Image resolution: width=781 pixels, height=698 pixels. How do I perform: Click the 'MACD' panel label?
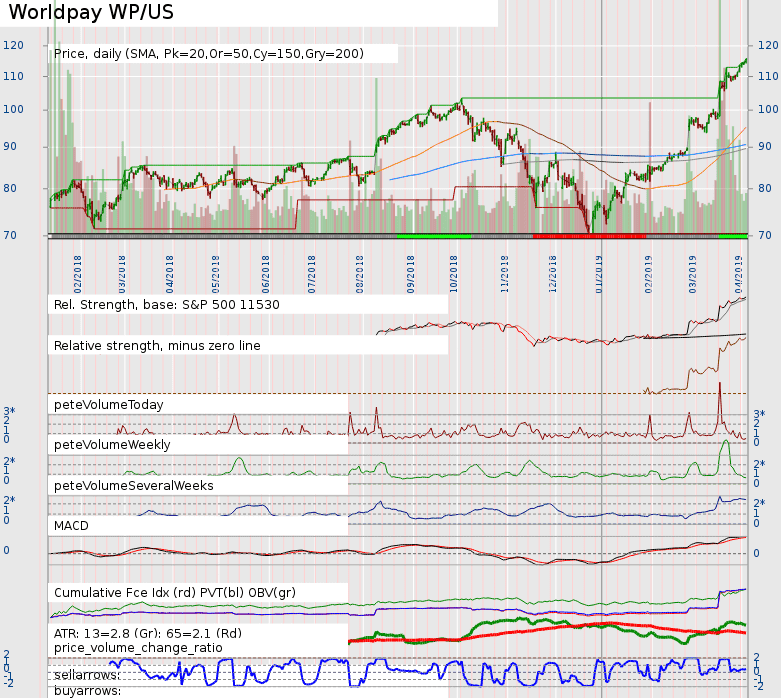(71, 526)
